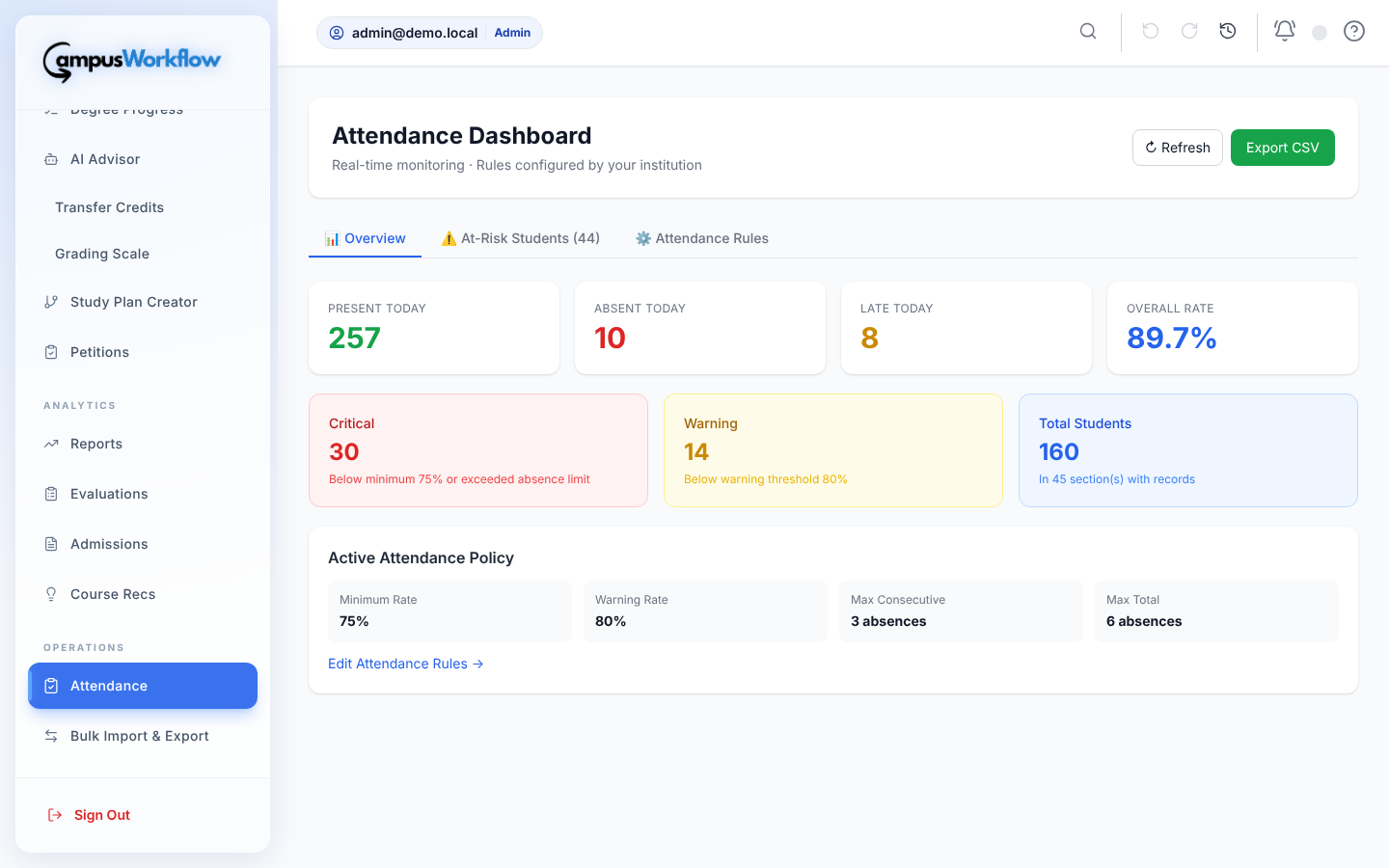This screenshot has height=868, width=1389.
Task: Click the help question mark icon
Action: (1354, 32)
